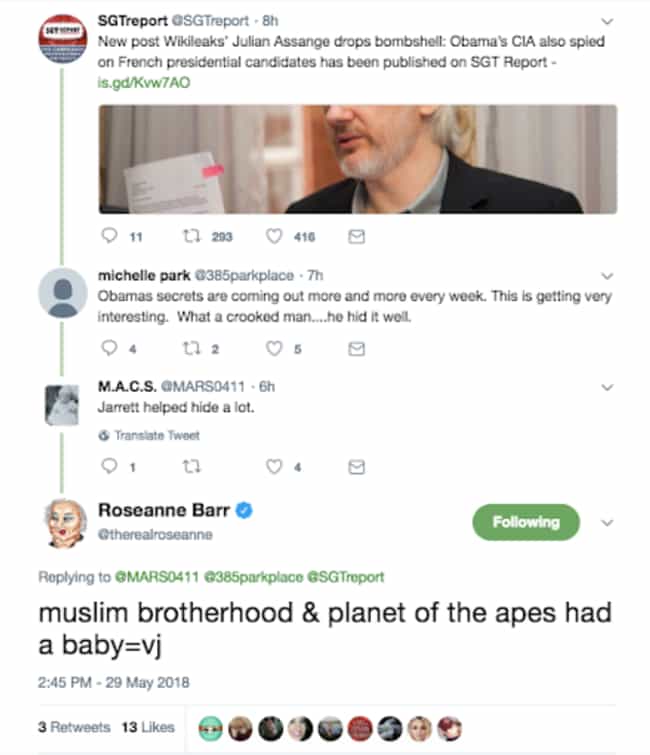Send SGTreport tweet via direct message icon

coord(356,236)
